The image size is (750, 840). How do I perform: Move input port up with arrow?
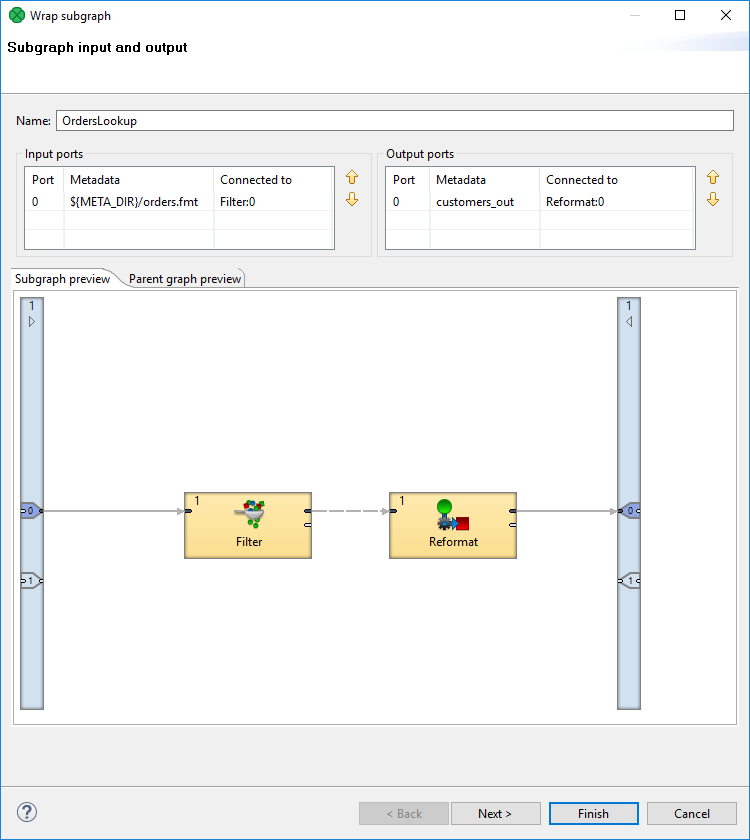tap(352, 177)
